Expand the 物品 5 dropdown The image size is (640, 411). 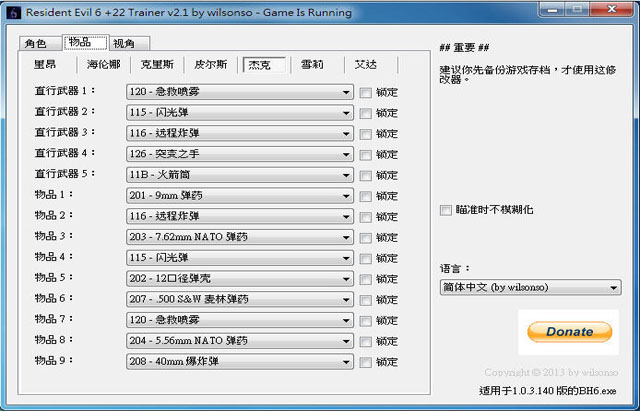point(240,279)
